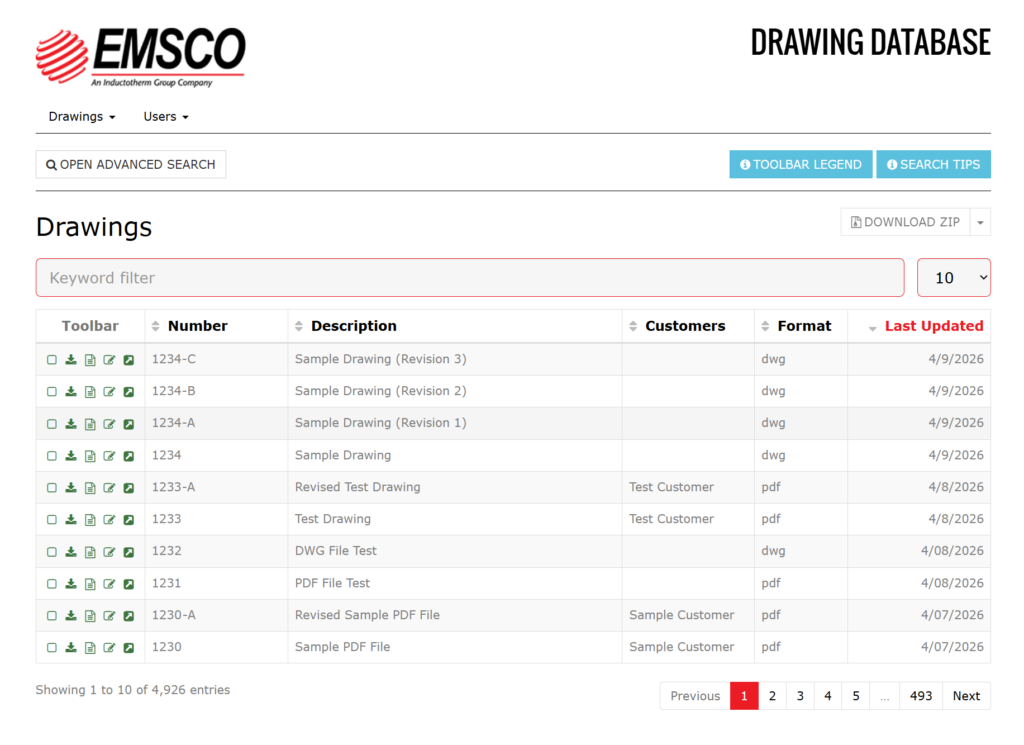The height and width of the screenshot is (745, 1024).
Task: Open the entries-per-page dropdown showing 10
Action: point(953,278)
